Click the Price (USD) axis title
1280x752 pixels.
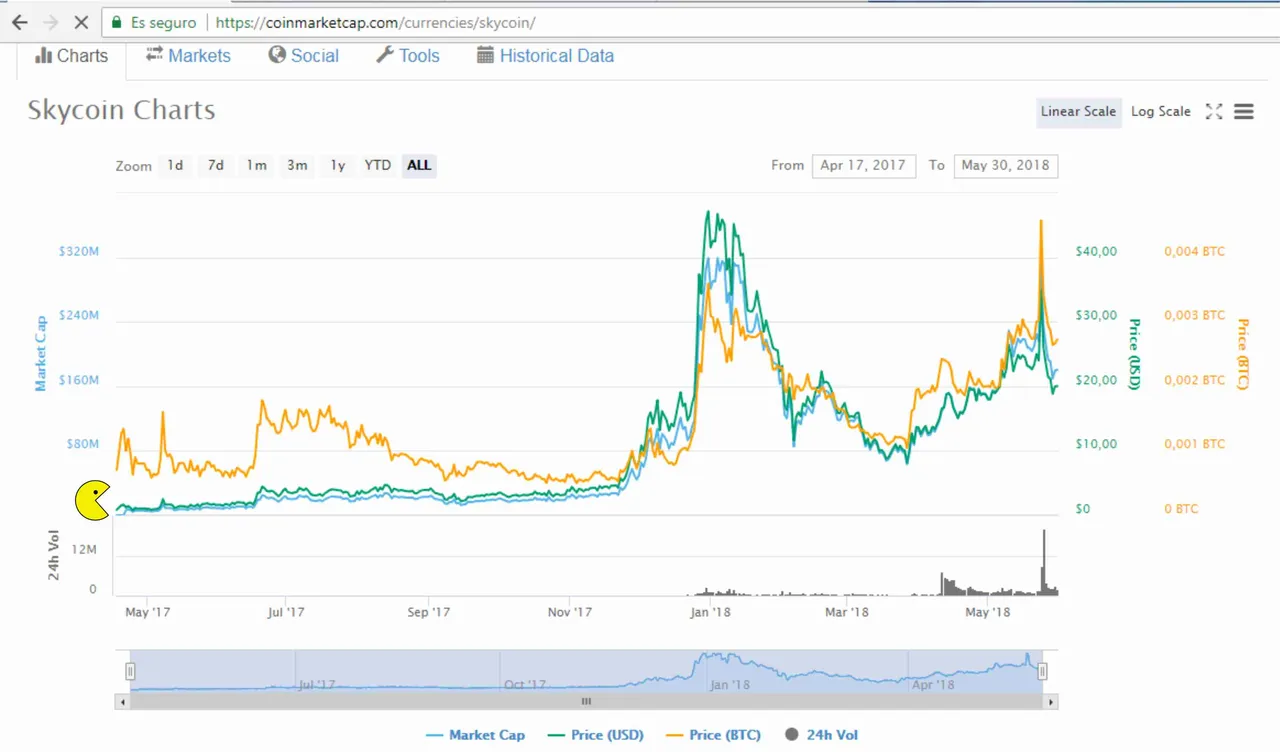click(x=1135, y=354)
